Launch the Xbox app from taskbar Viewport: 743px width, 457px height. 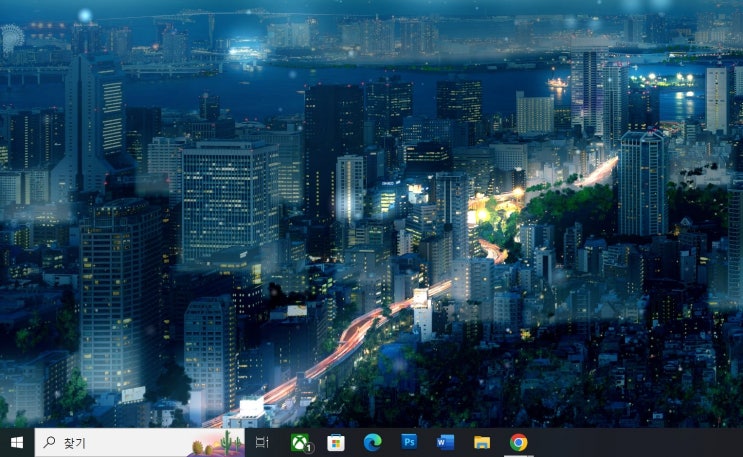tap(300, 442)
